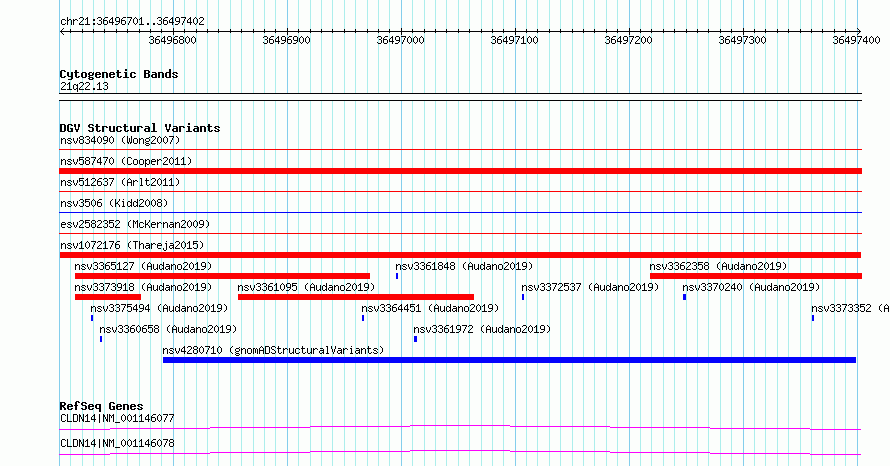The height and width of the screenshot is (466, 890).
Task: Click the nsv834090 (Wong2007) variant label
Action: click(x=120, y=140)
